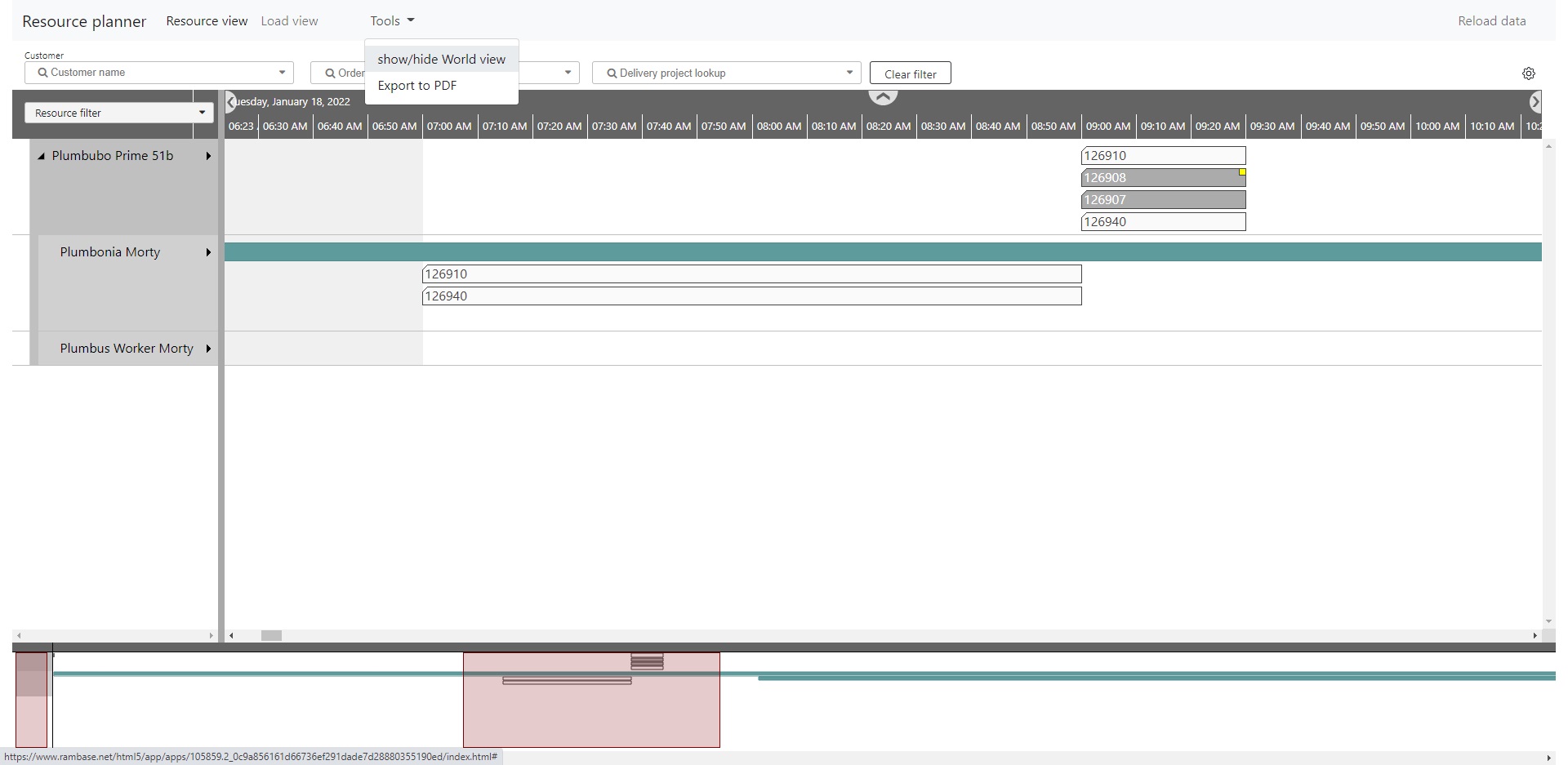Open the settings gear icon
Viewport: 1568px width, 765px height.
pos(1528,73)
